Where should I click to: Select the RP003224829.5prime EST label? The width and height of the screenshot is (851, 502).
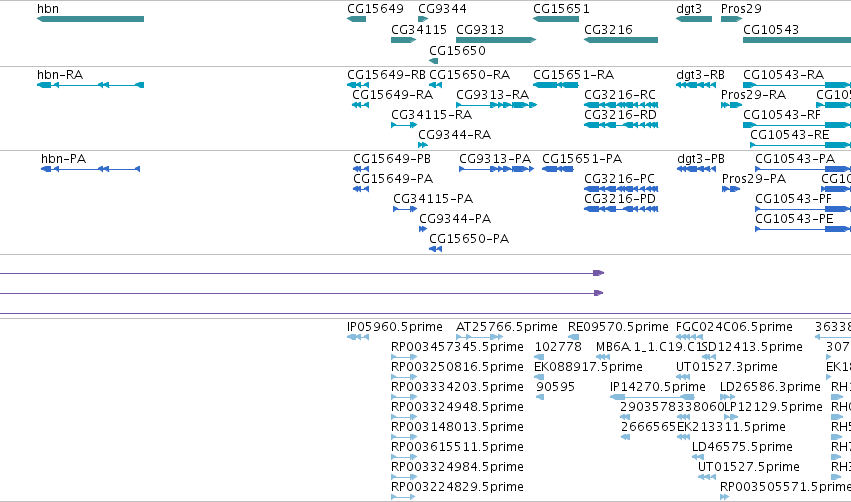(x=457, y=487)
